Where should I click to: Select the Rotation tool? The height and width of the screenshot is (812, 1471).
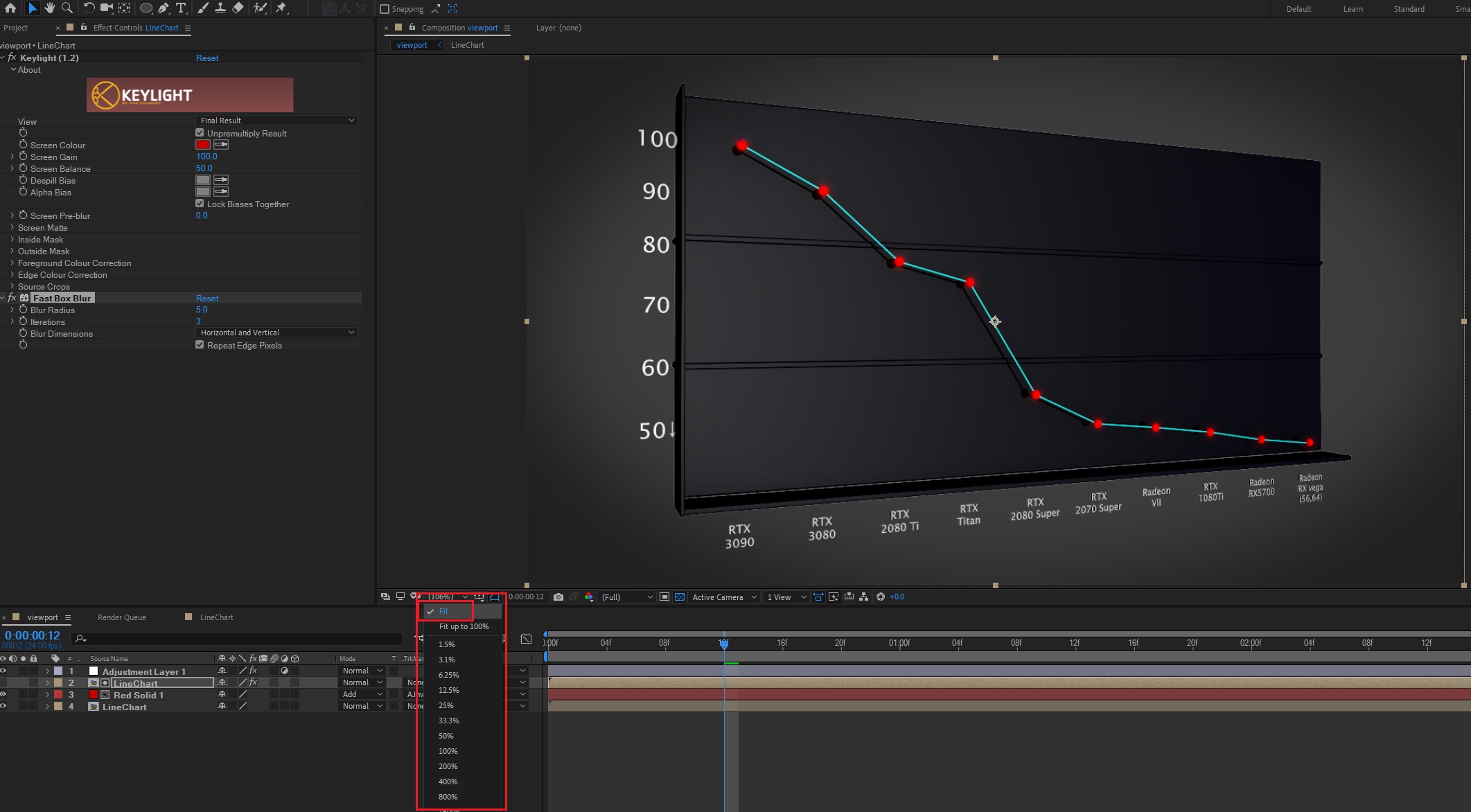[x=89, y=8]
